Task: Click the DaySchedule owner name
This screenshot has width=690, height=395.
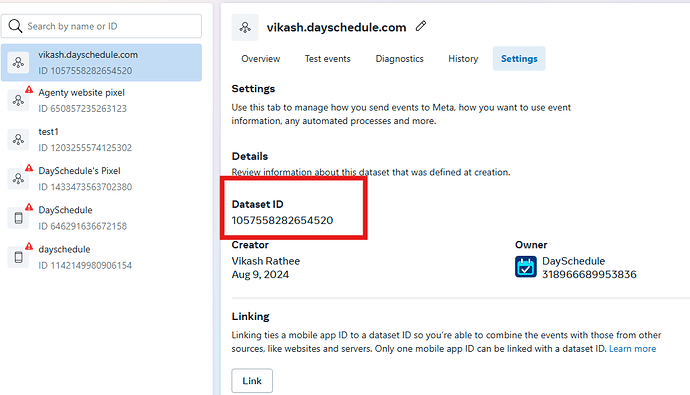Action: (x=573, y=261)
